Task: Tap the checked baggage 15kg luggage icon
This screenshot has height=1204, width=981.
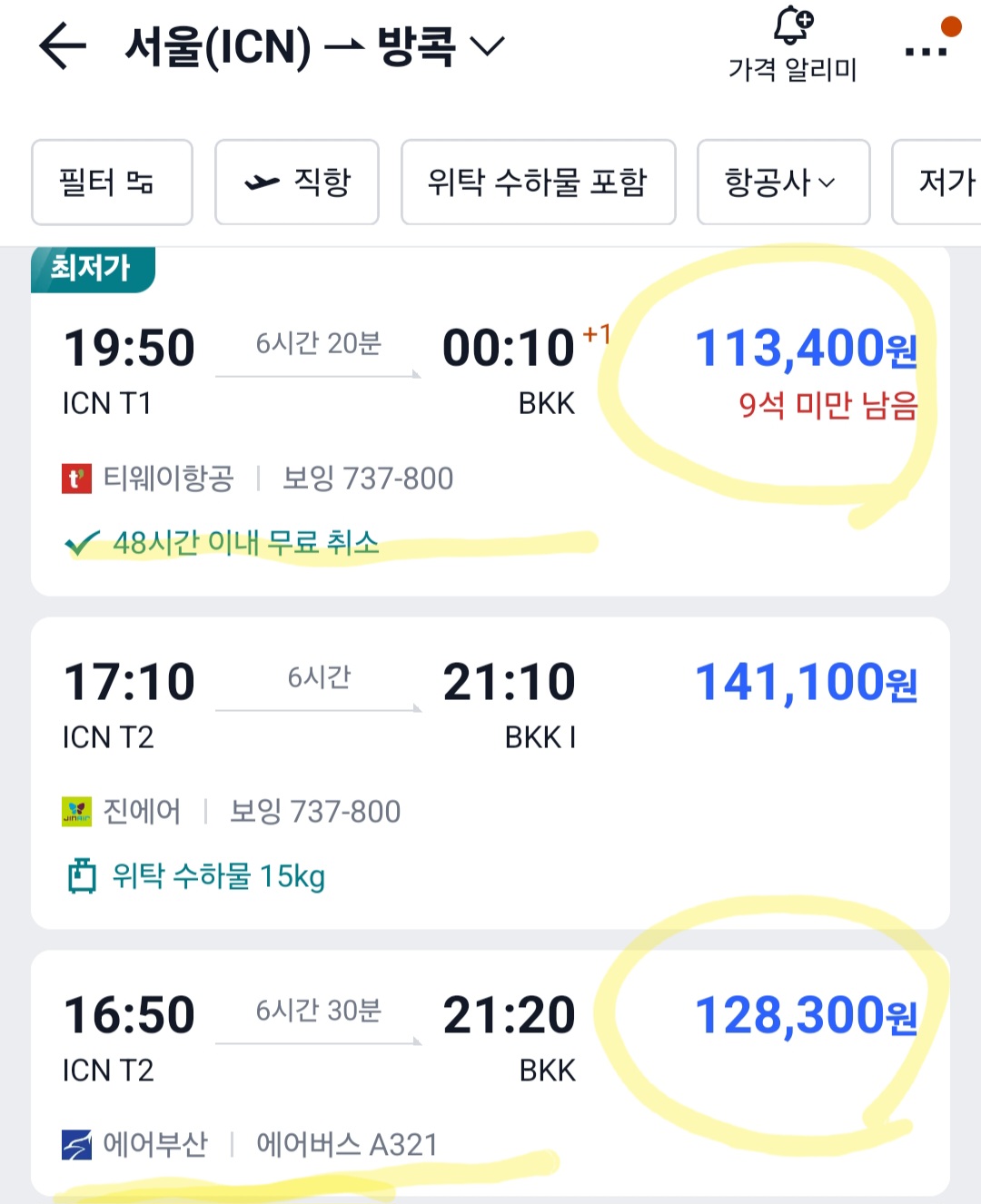Action: coord(82,876)
